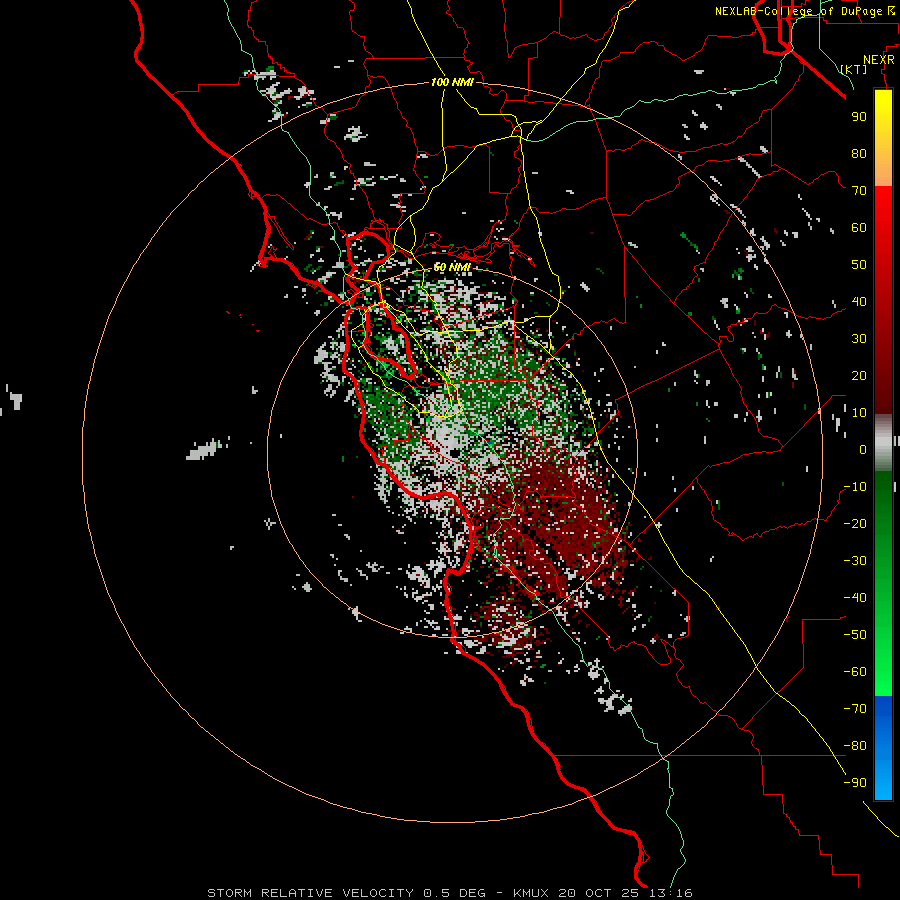Click the positive 10 value on the scale
This screenshot has height=900, width=900.
[x=859, y=413]
